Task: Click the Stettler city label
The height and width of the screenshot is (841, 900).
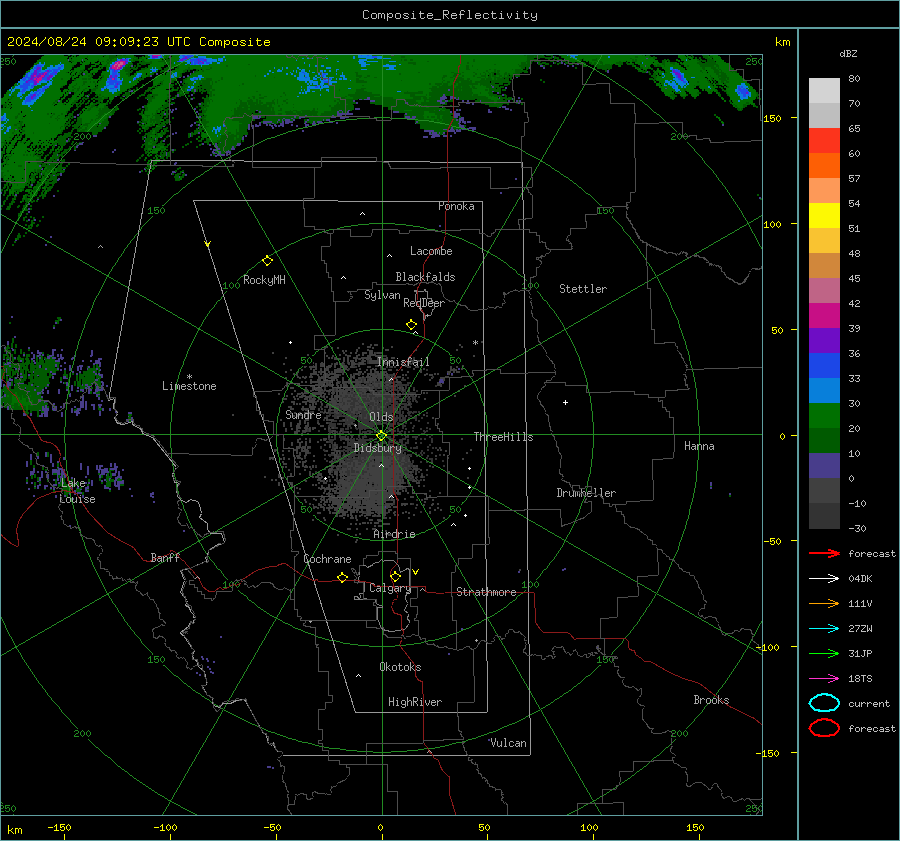Action: tap(583, 289)
